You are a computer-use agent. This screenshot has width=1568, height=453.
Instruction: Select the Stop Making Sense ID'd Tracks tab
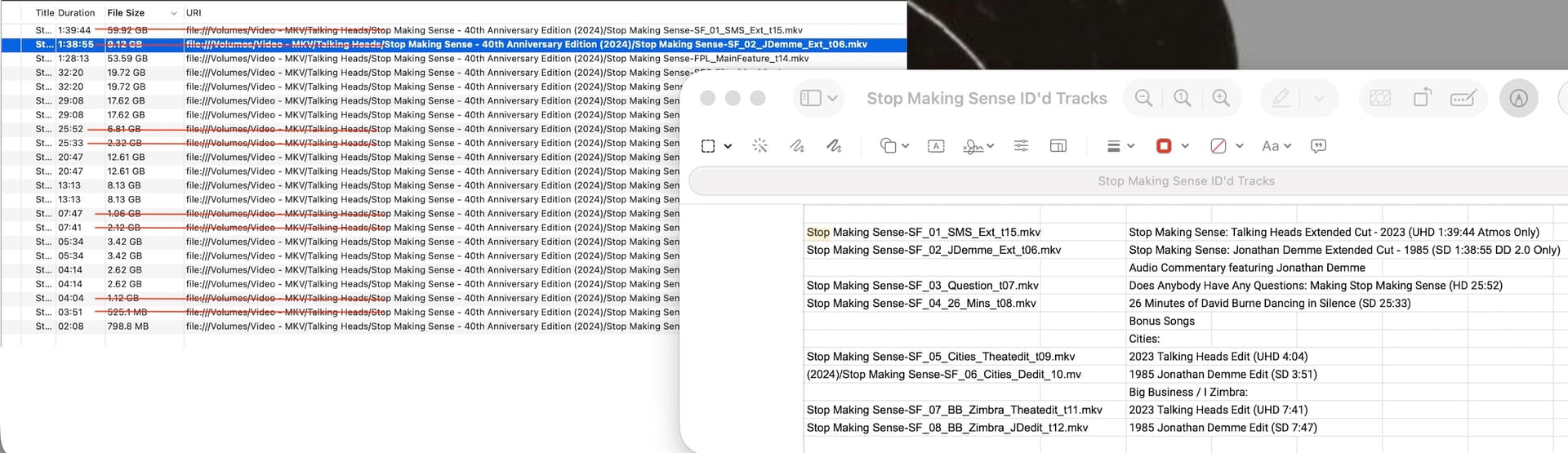click(1186, 181)
